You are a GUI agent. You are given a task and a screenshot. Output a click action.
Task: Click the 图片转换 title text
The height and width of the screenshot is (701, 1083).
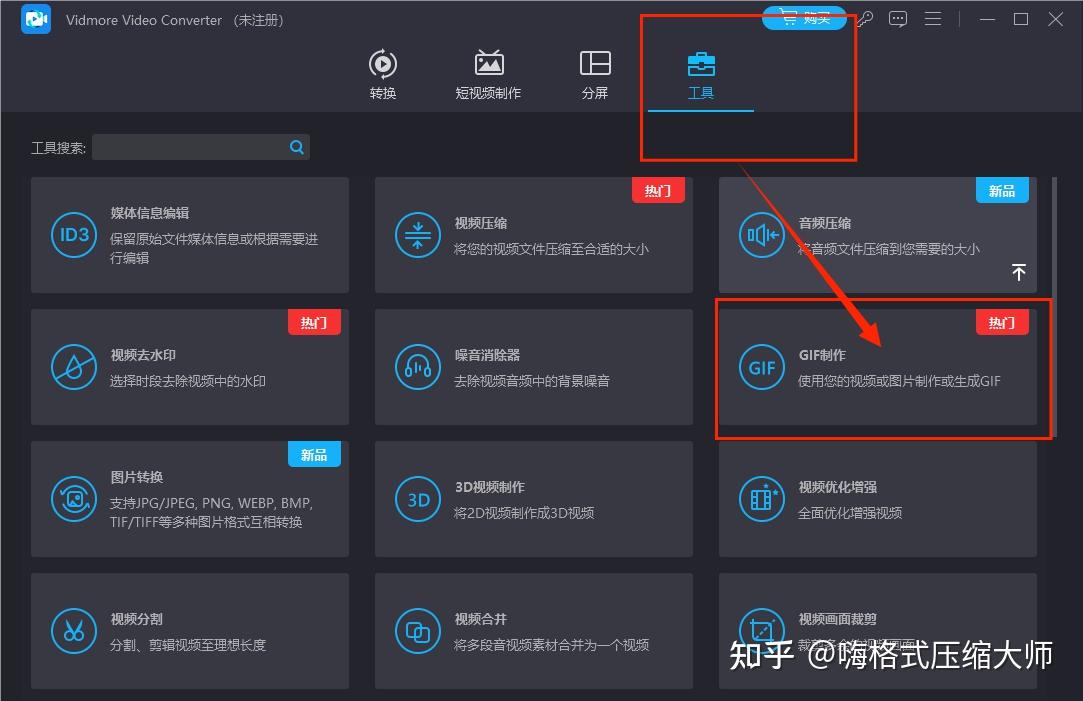(137, 477)
